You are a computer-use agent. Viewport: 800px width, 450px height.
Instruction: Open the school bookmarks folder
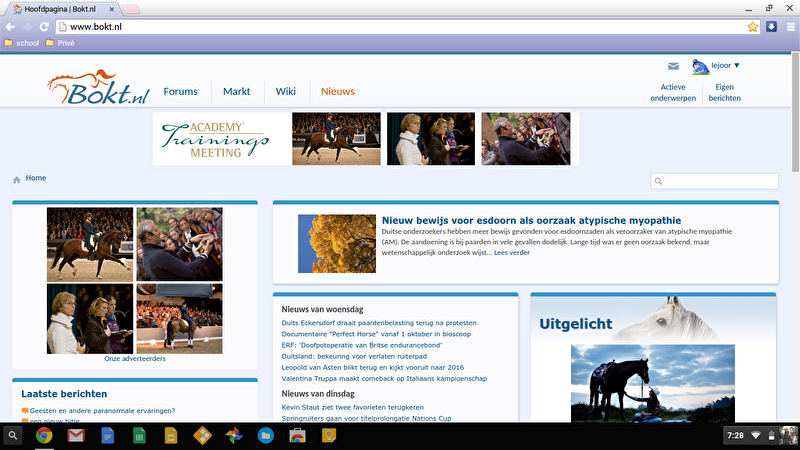21,43
